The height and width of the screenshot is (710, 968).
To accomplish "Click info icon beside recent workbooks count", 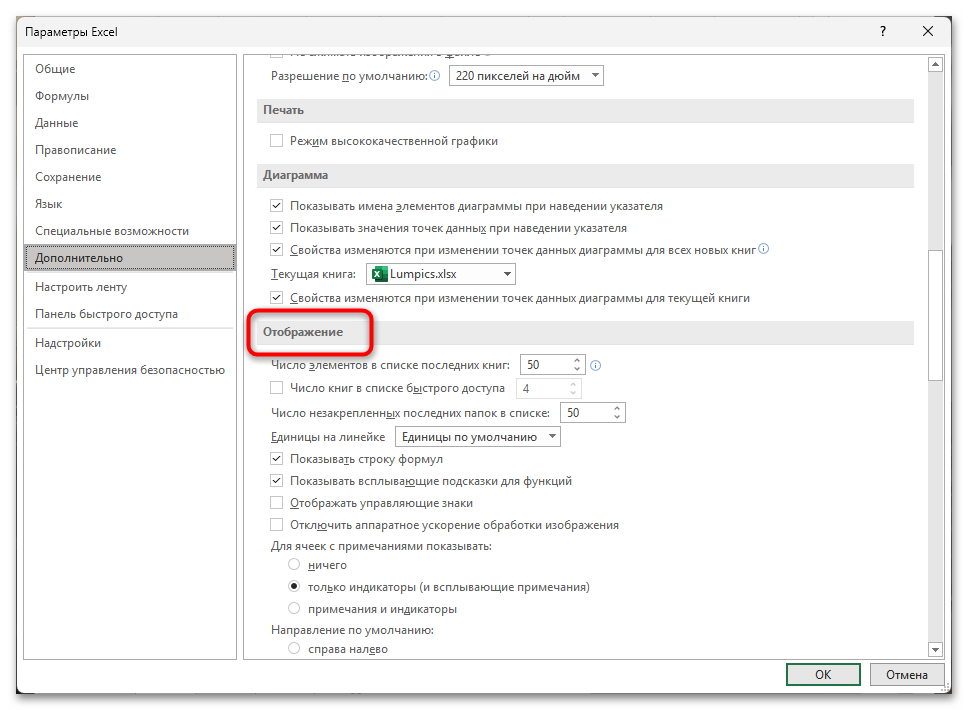I will point(596,365).
